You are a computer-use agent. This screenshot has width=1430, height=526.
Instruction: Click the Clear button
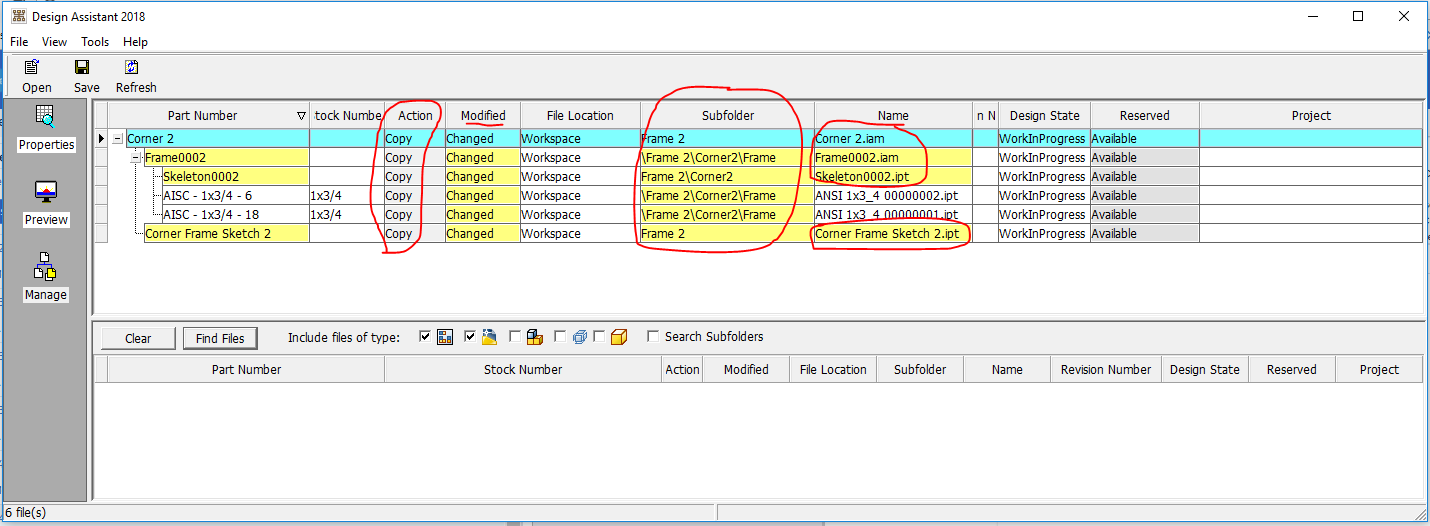pyautogui.click(x=138, y=338)
